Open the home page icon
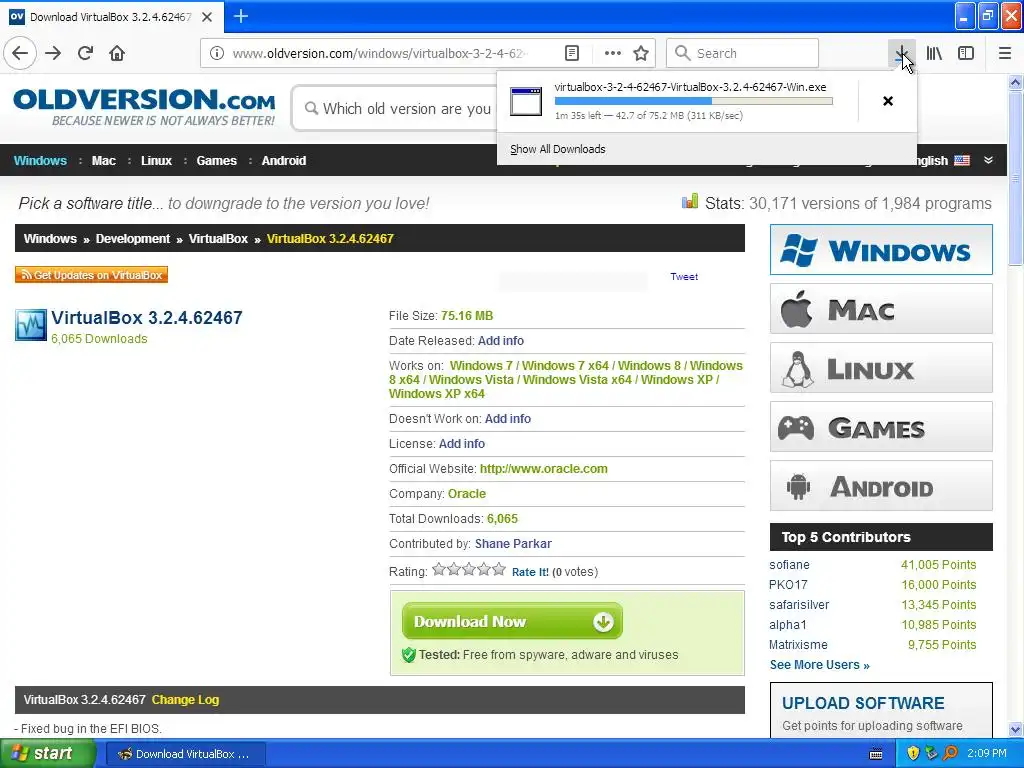The image size is (1024, 768). (x=117, y=53)
